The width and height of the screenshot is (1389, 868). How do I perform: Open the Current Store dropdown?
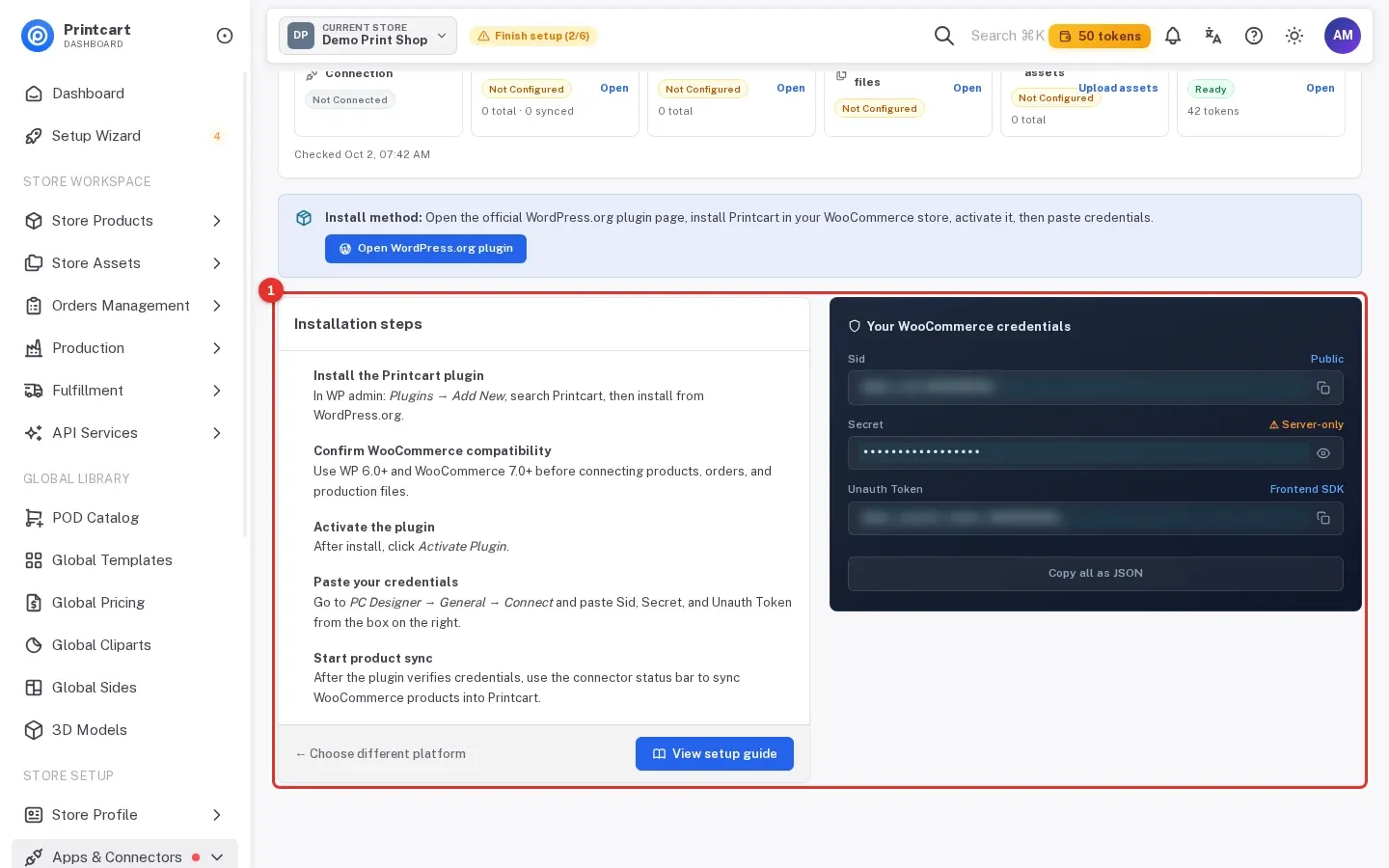(x=368, y=36)
